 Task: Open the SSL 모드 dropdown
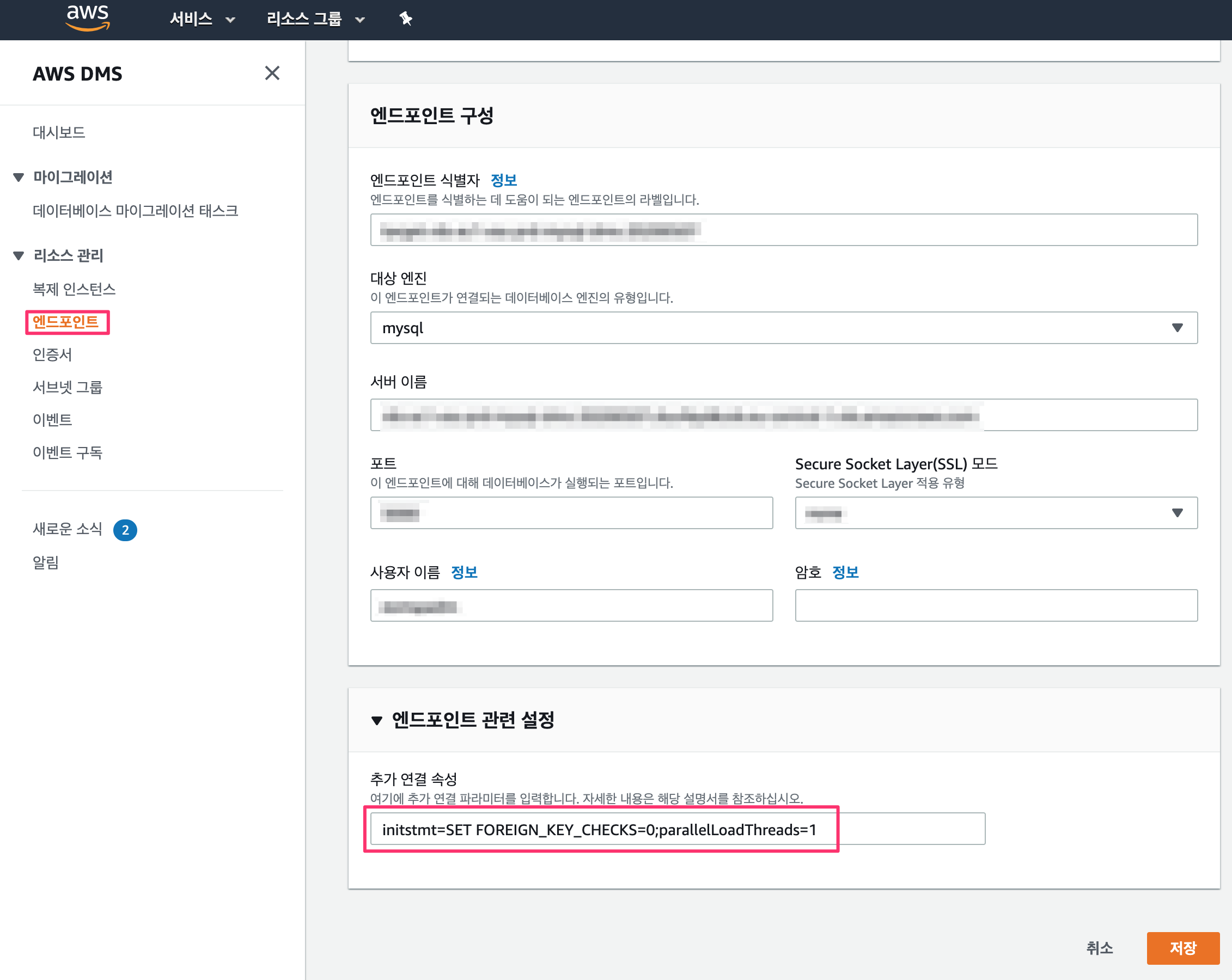pyautogui.click(x=996, y=513)
